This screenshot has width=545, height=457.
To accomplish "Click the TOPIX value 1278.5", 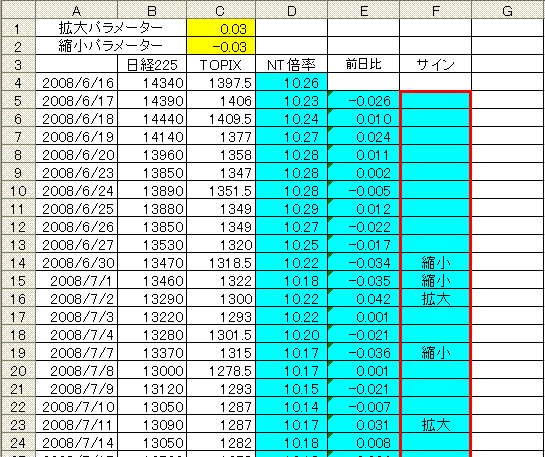I will point(221,371).
